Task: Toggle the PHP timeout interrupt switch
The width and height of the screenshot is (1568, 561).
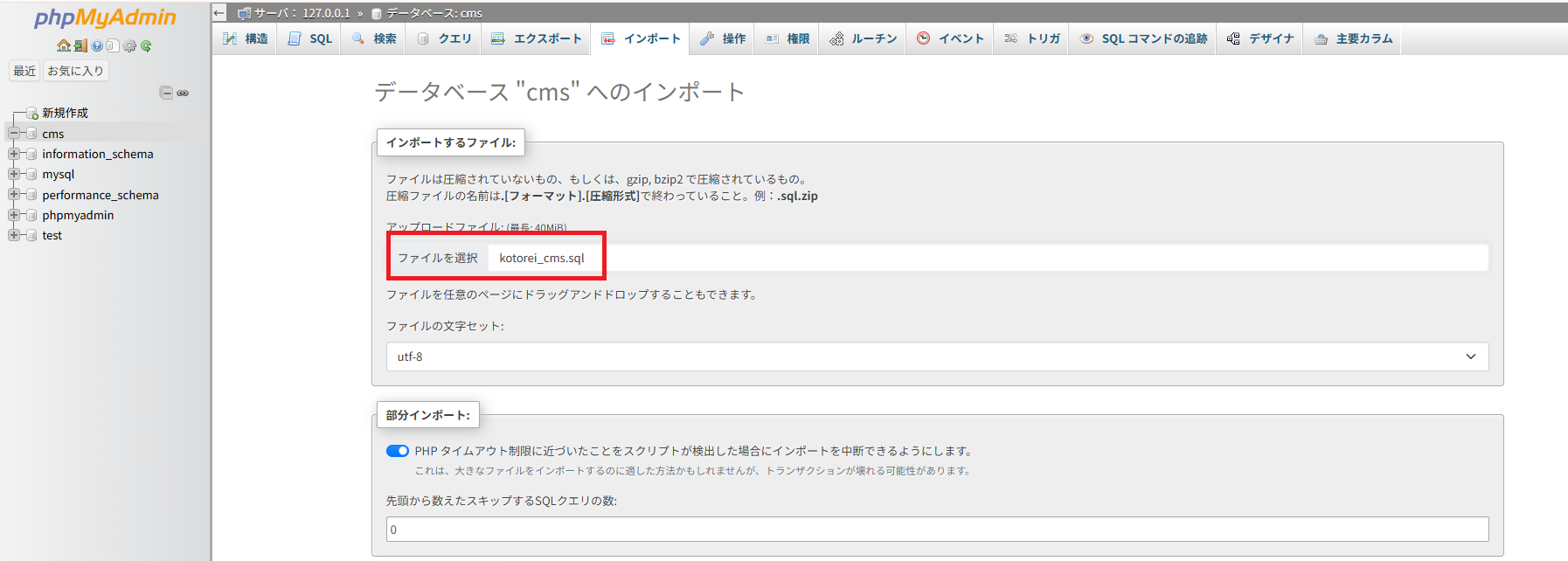Action: point(397,451)
